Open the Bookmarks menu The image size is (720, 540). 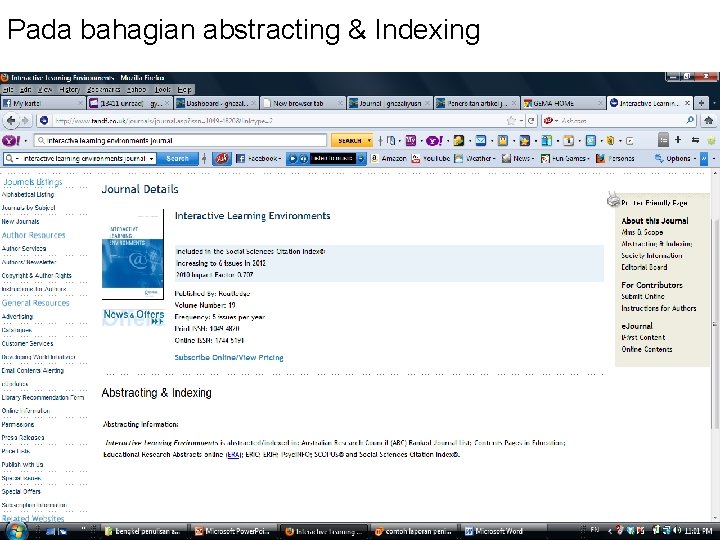(x=103, y=90)
